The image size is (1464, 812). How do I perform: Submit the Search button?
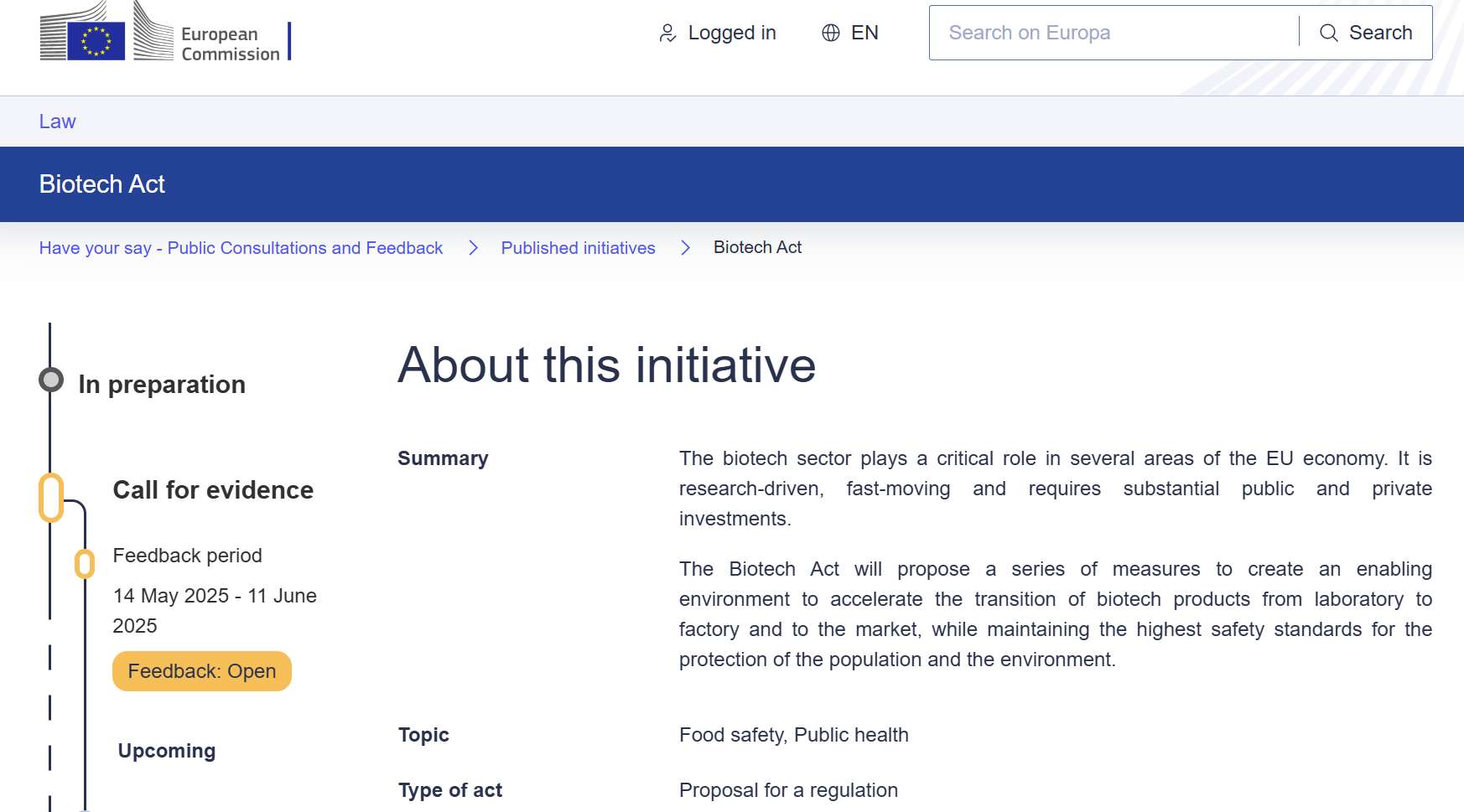coord(1366,33)
